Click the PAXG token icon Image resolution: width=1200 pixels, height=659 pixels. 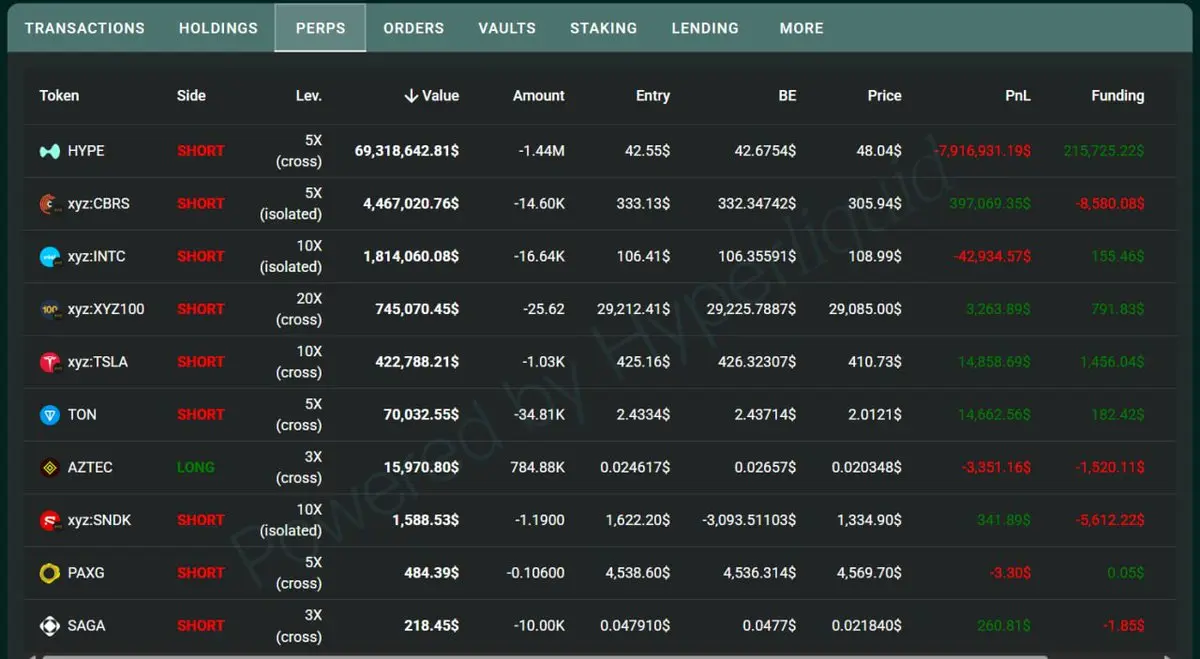point(50,573)
